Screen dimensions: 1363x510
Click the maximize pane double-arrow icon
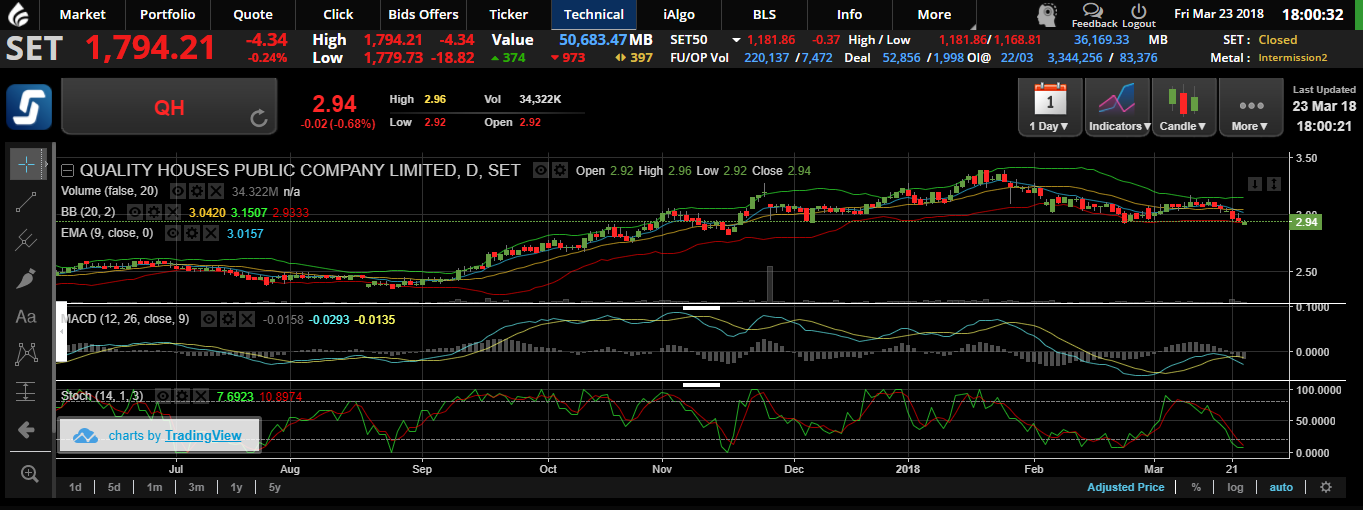click(1275, 184)
